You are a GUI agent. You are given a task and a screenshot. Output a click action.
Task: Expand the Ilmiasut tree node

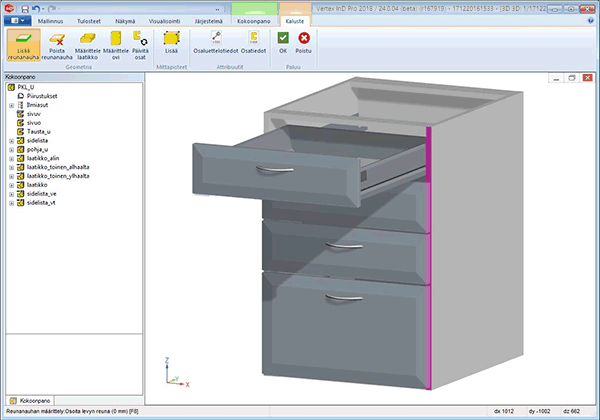click(10, 105)
